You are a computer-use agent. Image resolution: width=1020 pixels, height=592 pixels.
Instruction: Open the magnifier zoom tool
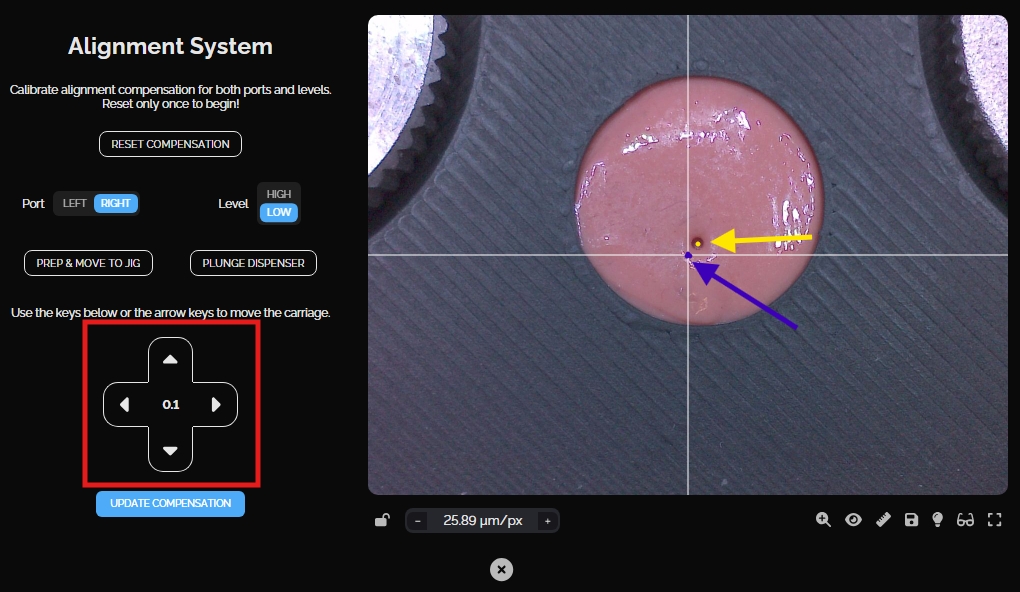click(823, 520)
